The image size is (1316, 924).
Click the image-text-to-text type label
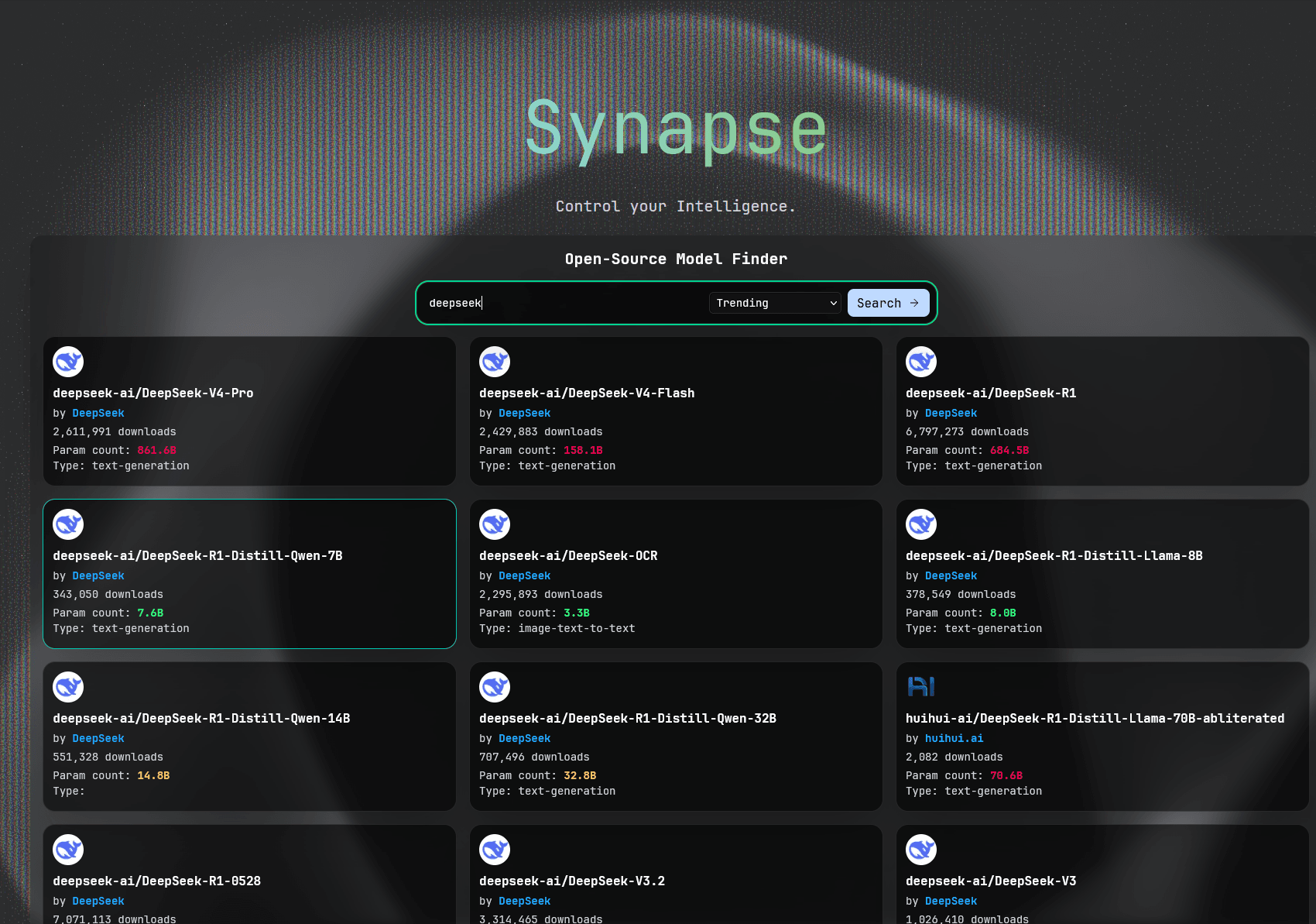577,629
